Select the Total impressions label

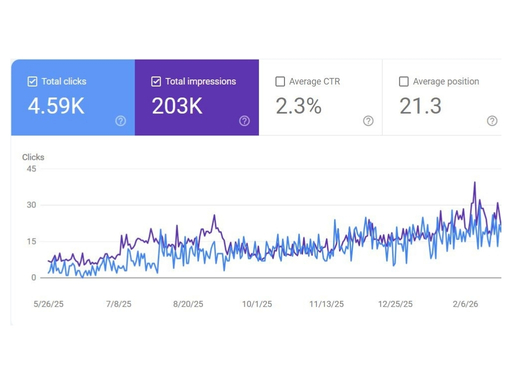point(201,82)
